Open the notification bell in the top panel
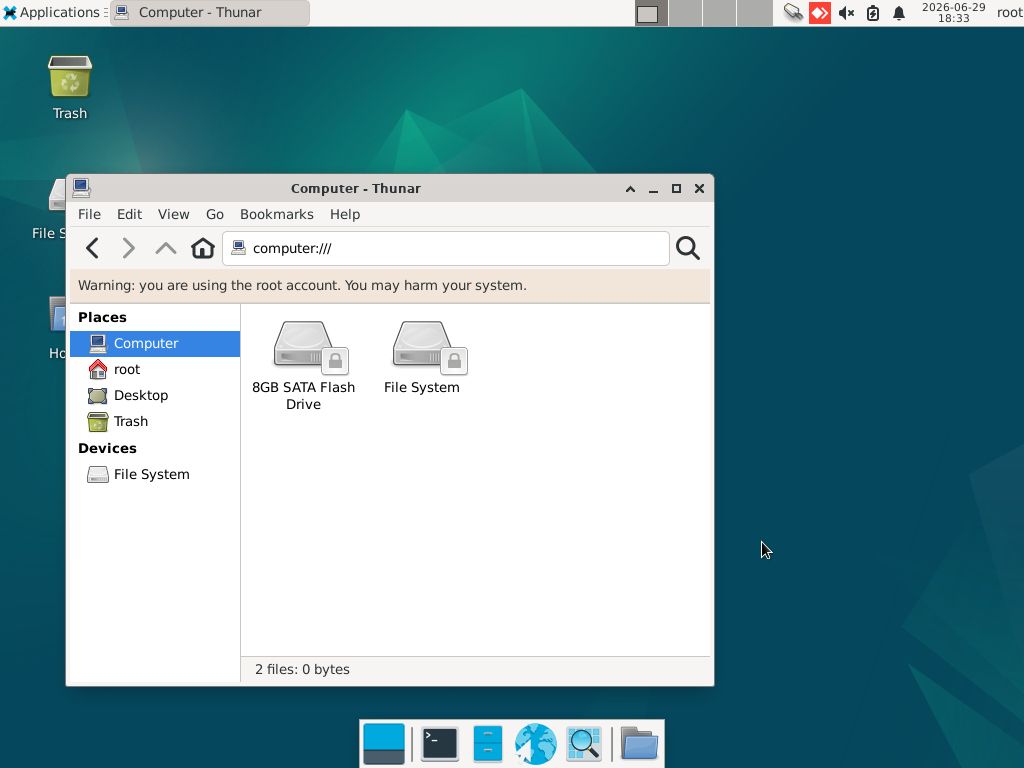 (x=899, y=13)
